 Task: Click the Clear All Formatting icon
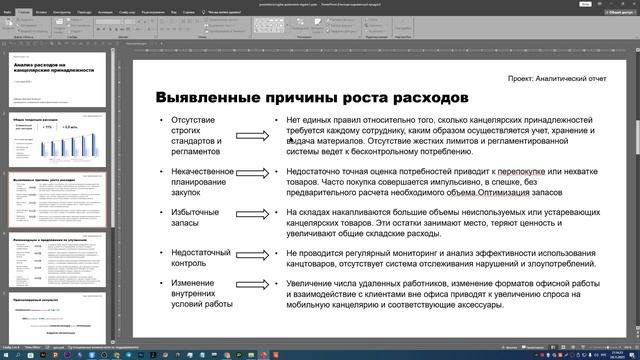pyautogui.click(x=153, y=22)
